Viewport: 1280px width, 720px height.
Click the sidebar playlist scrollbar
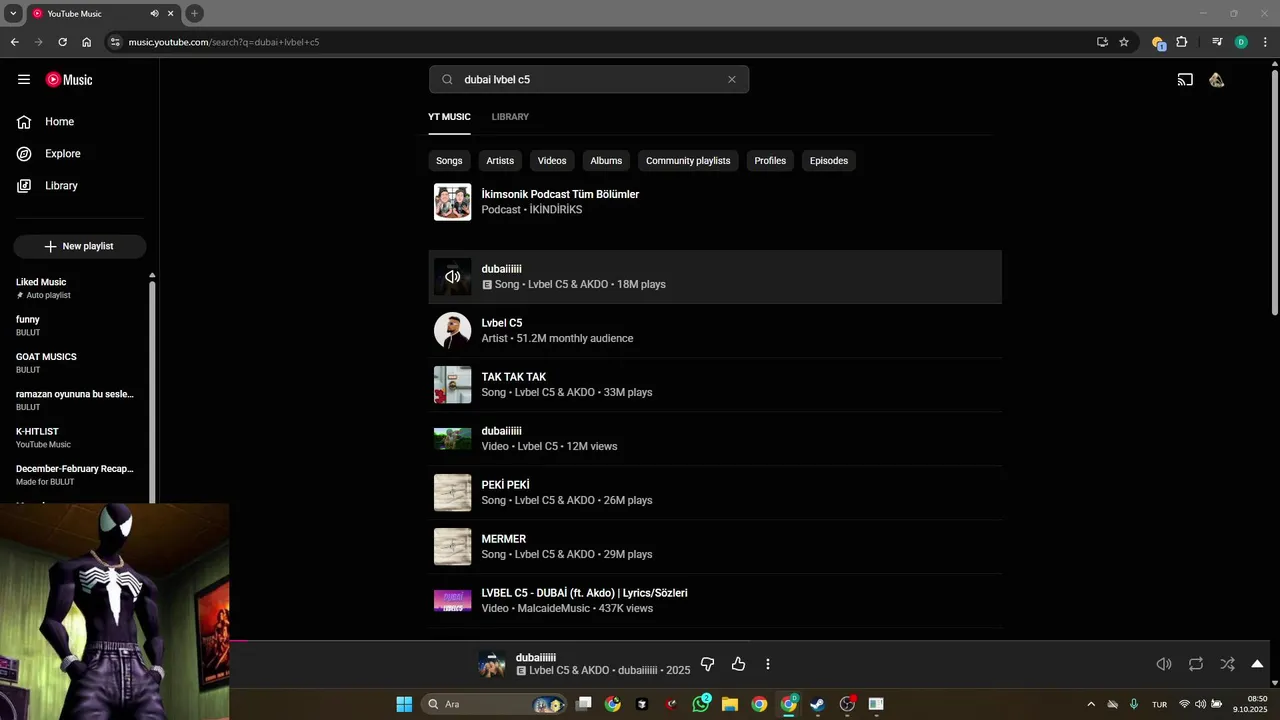click(x=152, y=390)
